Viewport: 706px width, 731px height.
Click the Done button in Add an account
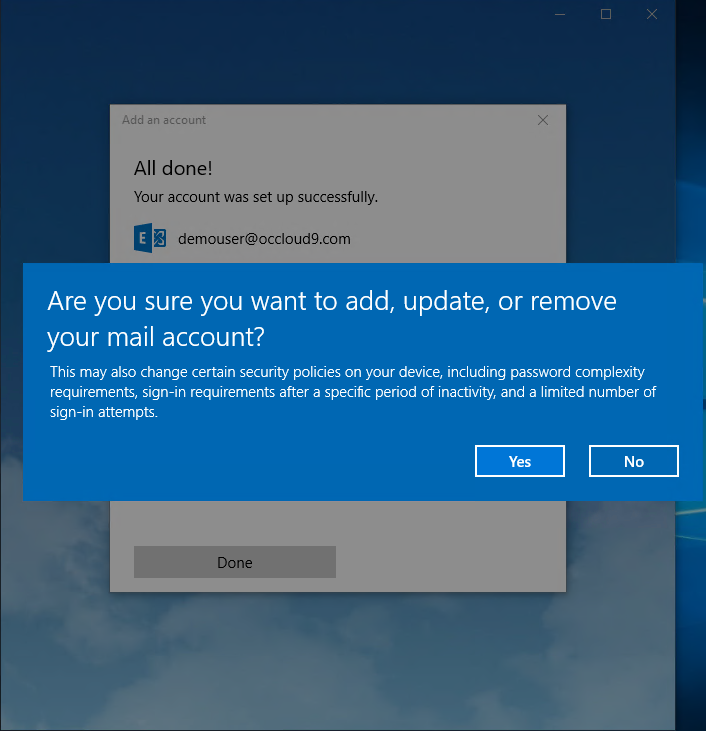coord(235,562)
